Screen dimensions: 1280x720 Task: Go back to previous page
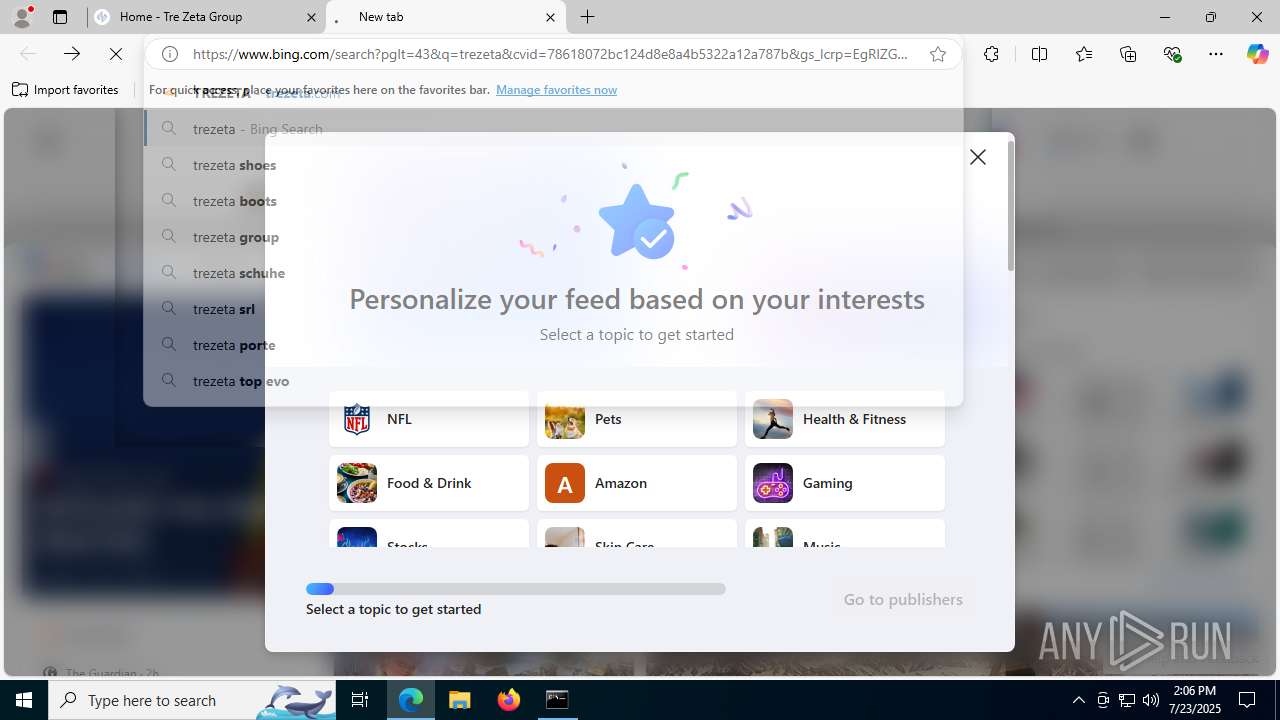28,54
